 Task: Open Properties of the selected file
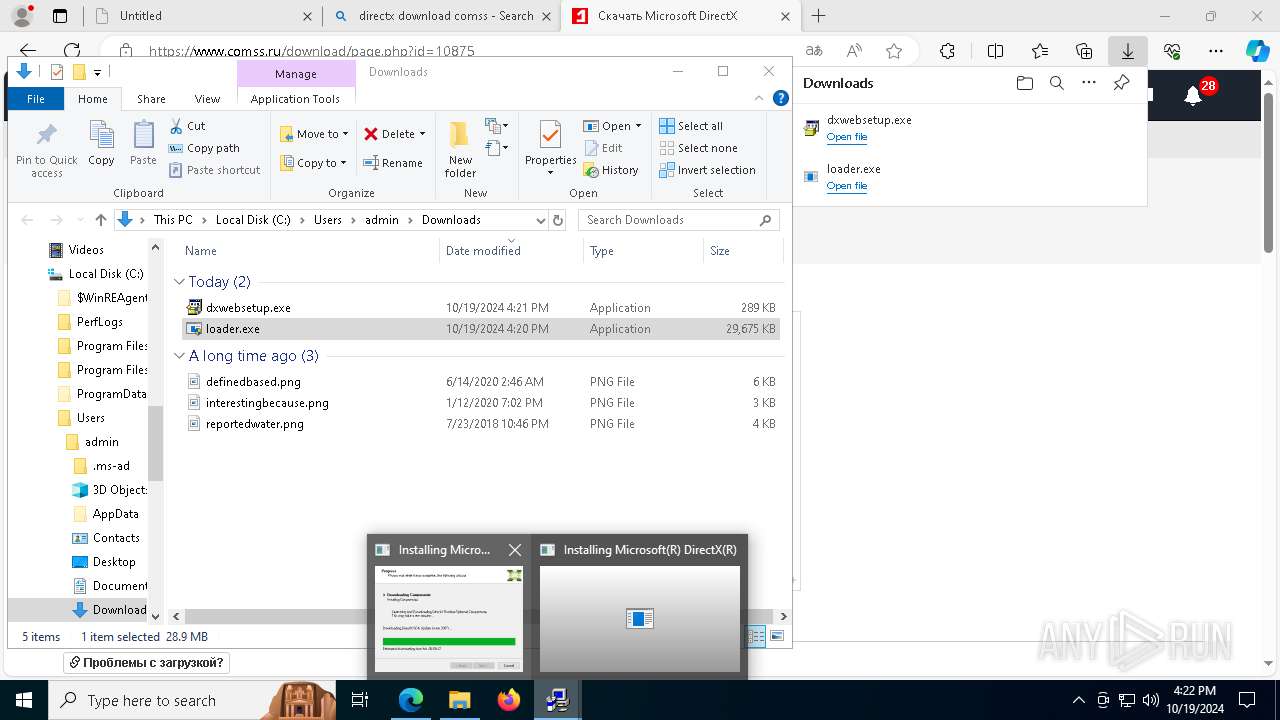click(551, 148)
